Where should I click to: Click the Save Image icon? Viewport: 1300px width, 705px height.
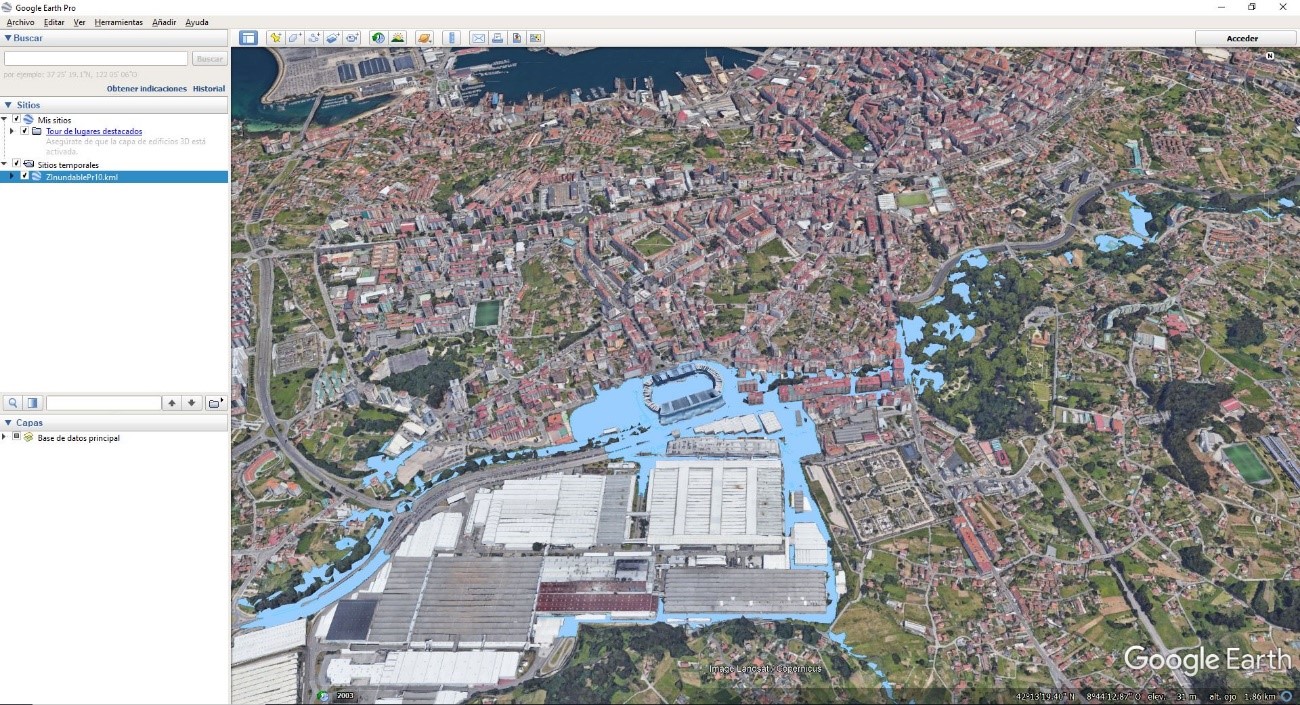[x=516, y=38]
